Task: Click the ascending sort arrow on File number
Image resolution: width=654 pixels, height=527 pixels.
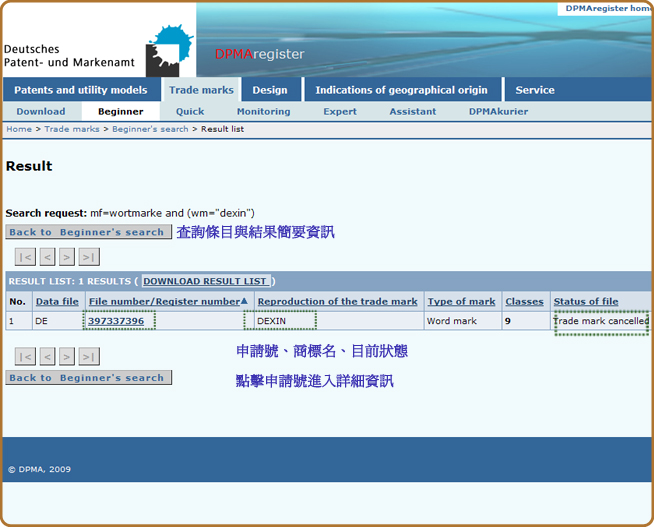Action: click(244, 301)
